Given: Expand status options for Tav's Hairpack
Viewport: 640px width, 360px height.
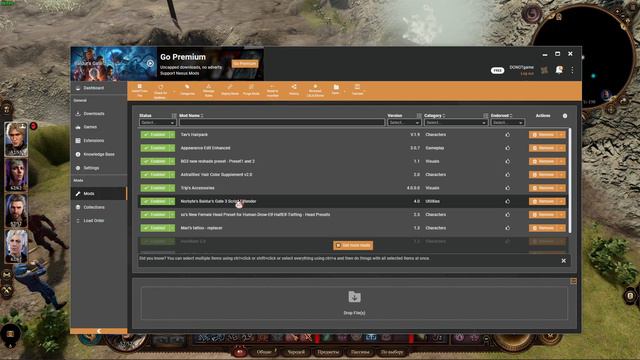Looking at the screenshot, I should [x=172, y=135].
